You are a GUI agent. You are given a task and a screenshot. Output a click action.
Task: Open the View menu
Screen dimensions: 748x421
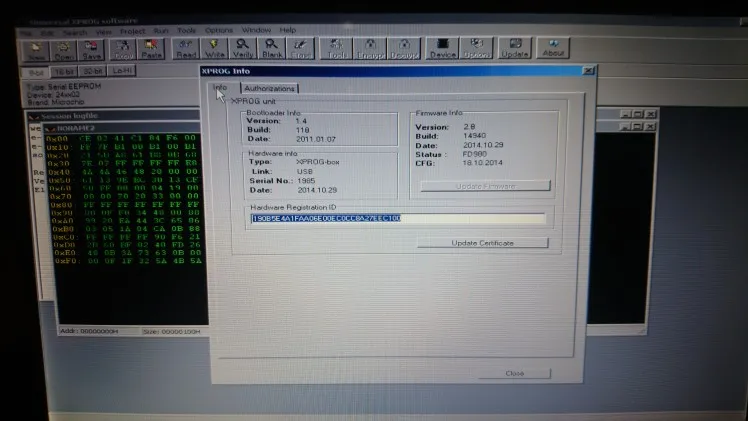click(104, 32)
